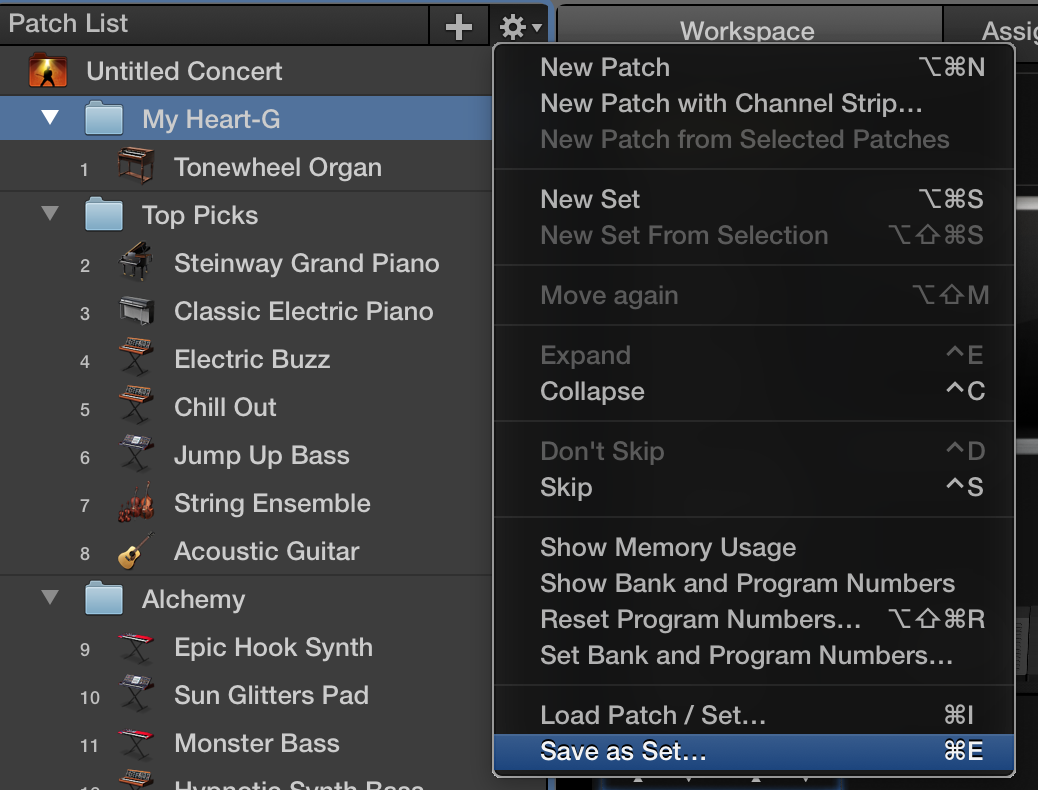1038x790 pixels.
Task: Select the Steinway Grand Piano patch name
Action: (307, 263)
